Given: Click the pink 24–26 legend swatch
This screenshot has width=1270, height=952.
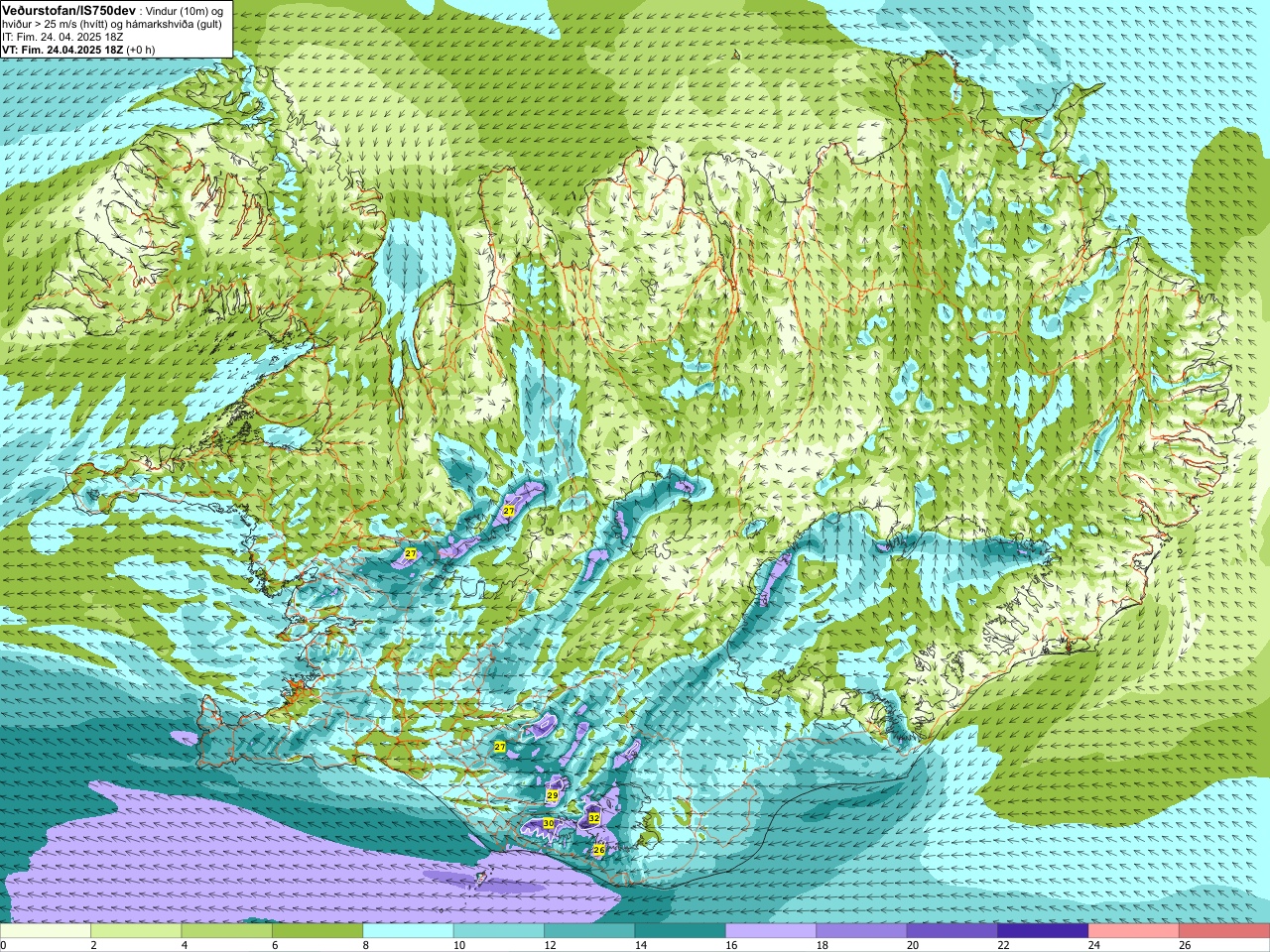Looking at the screenshot, I should 1134,931.
